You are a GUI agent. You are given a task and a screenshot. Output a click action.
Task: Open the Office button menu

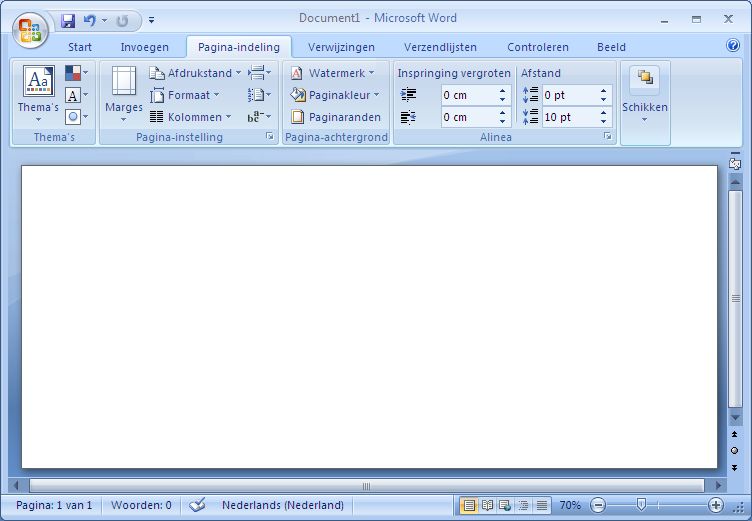click(x=30, y=30)
